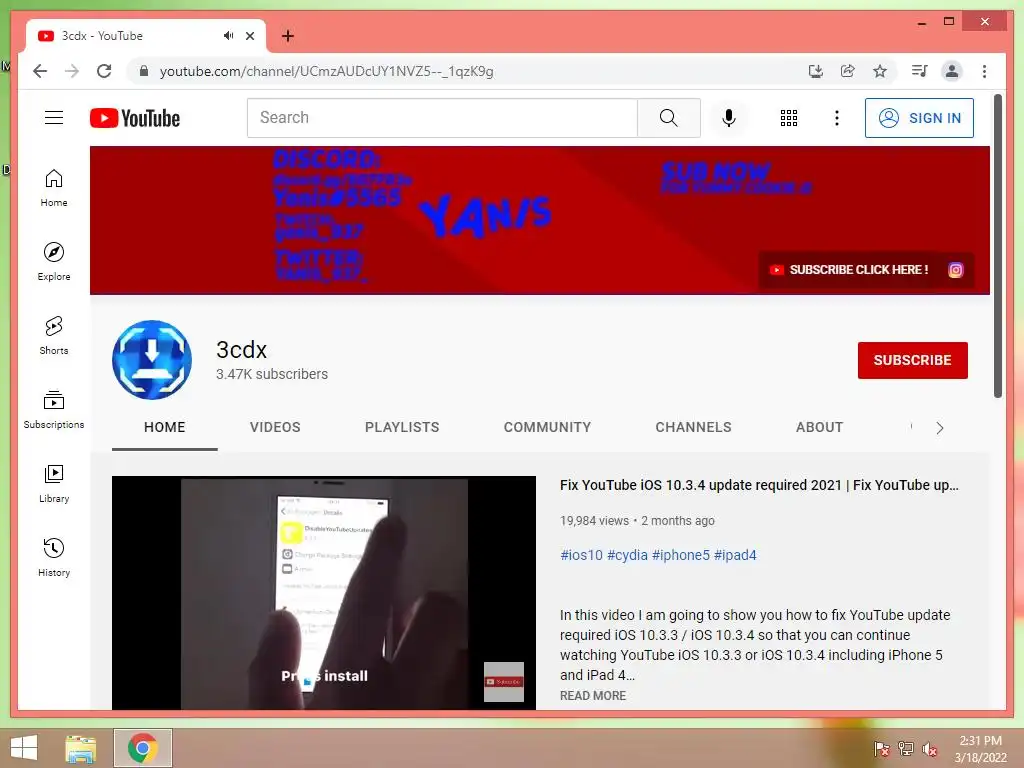Viewport: 1024px width, 768px height.
Task: Start voice search with microphone icon
Action: pyautogui.click(x=729, y=118)
